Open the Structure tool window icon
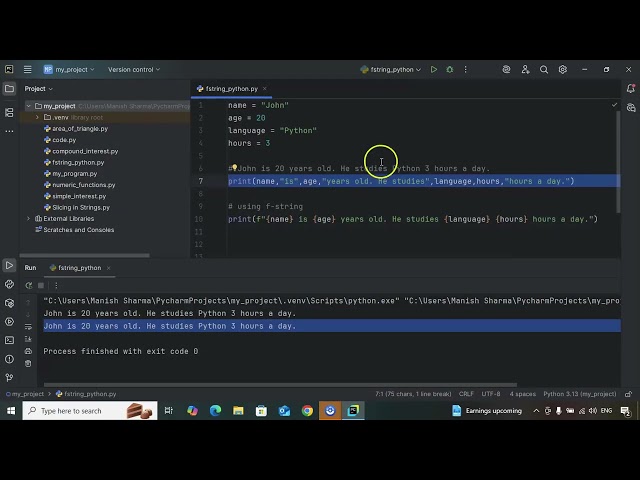Viewport: 640px width, 480px height. click(9, 112)
